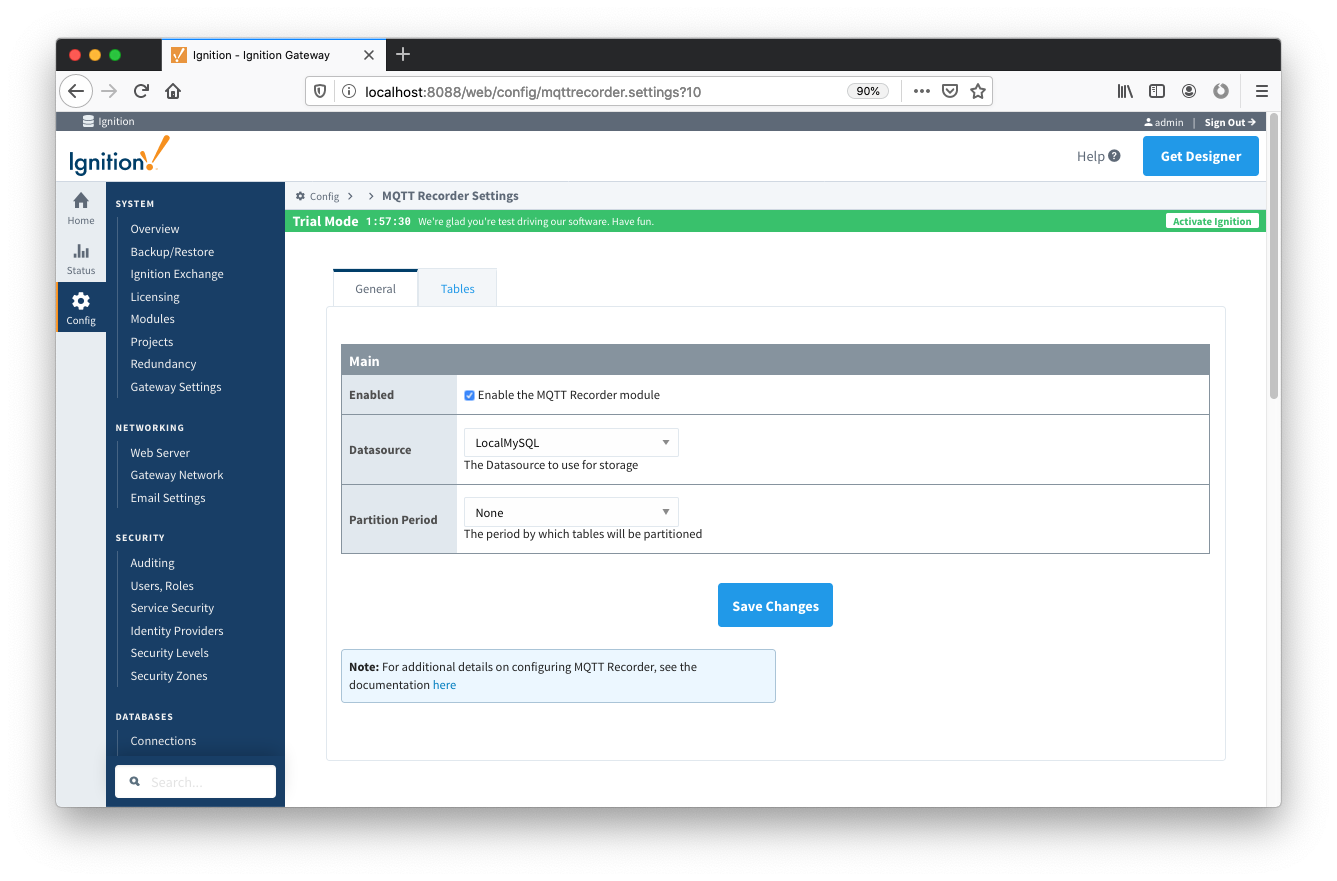Click the Config gear breadcrumb icon

300,196
